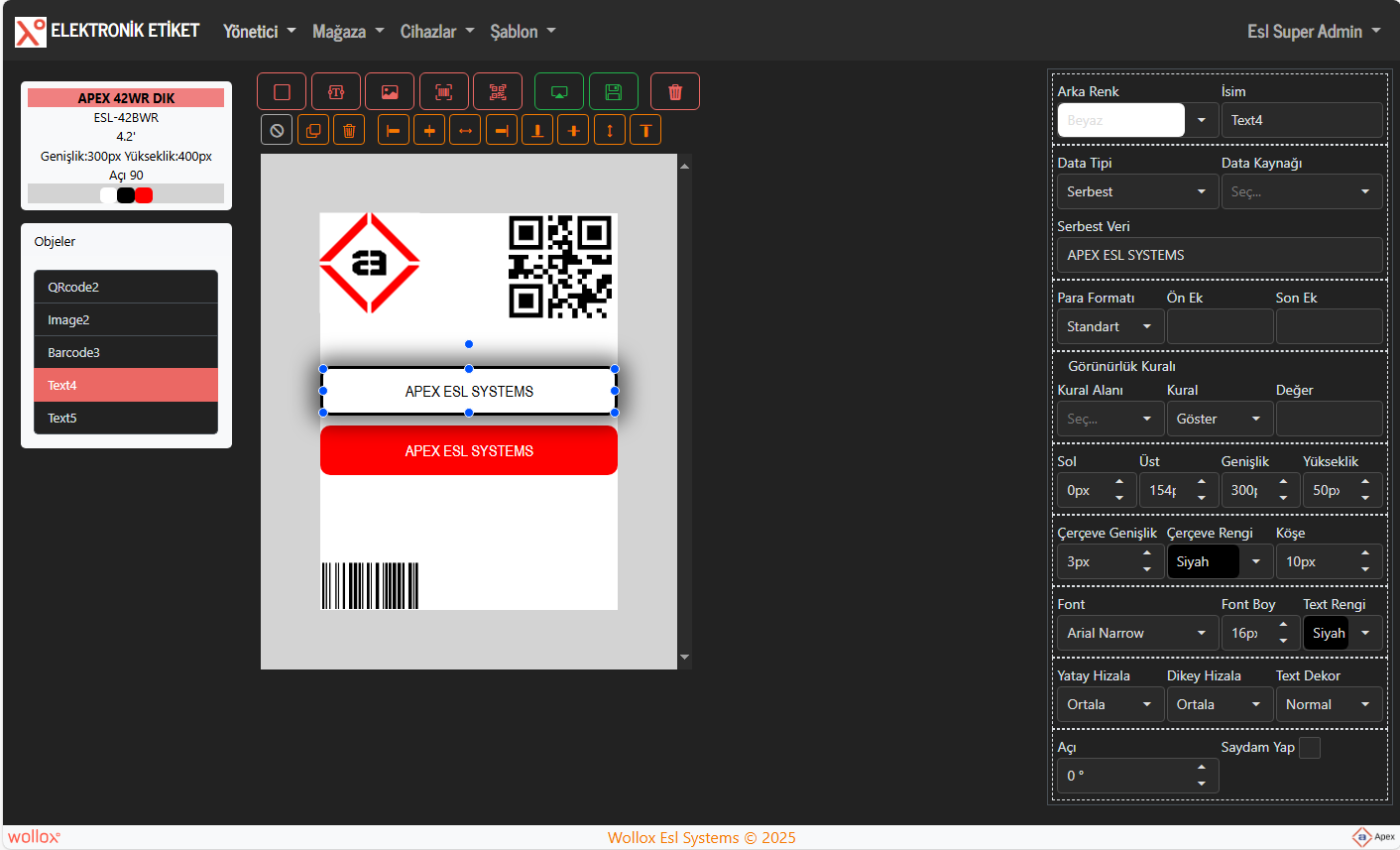Click the canvas scrollbar down arrow
The height and width of the screenshot is (850, 1400).
(684, 658)
